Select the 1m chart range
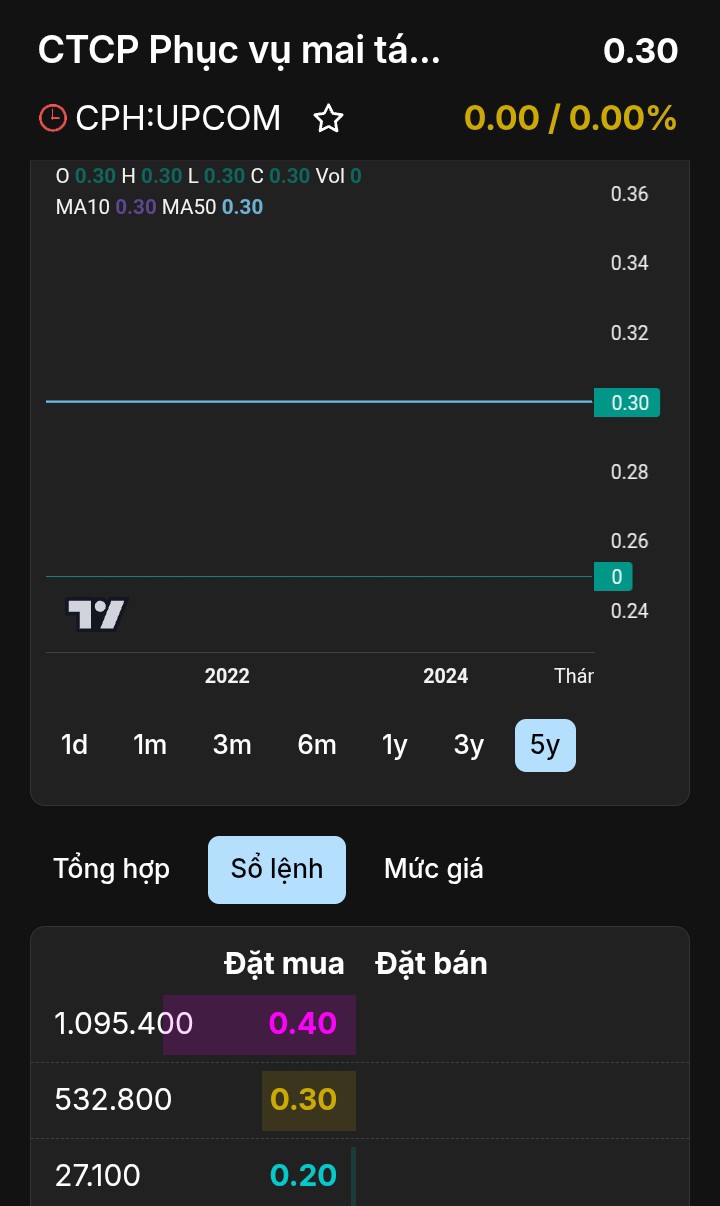The image size is (720, 1206). [150, 745]
